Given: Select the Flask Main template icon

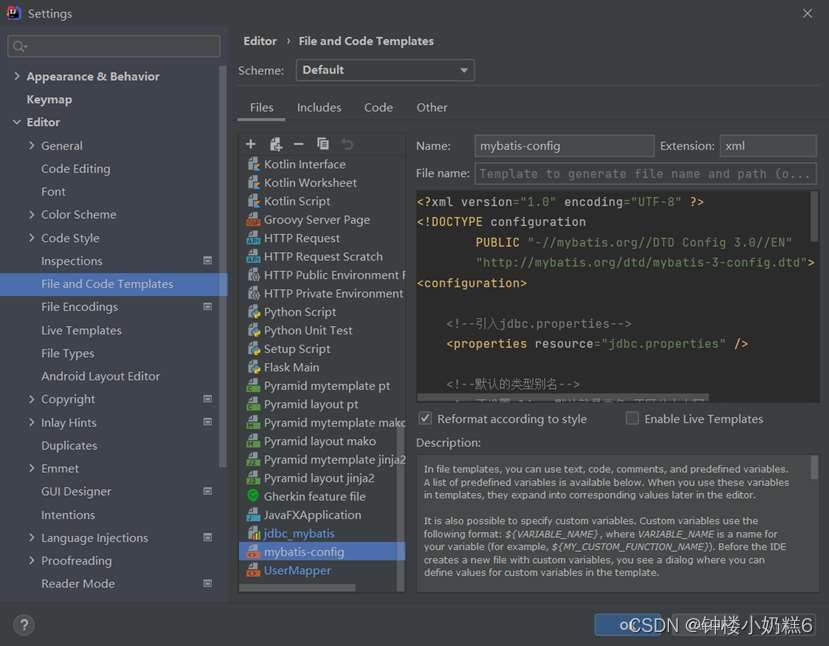Looking at the screenshot, I should point(254,367).
